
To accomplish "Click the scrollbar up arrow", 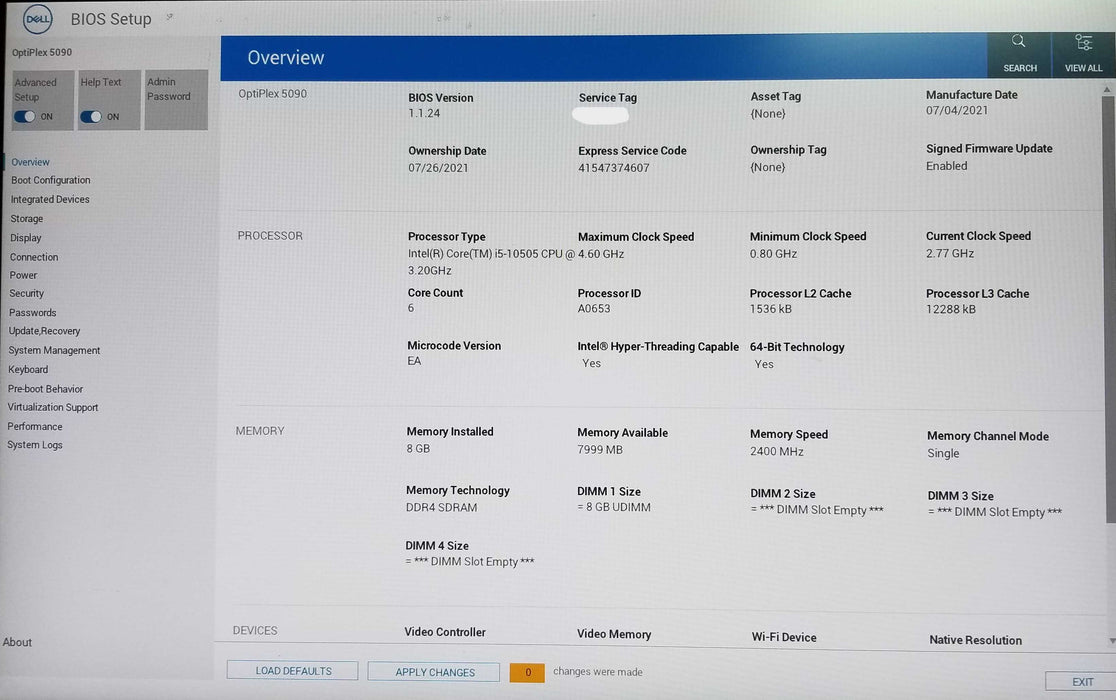I will point(1107,90).
